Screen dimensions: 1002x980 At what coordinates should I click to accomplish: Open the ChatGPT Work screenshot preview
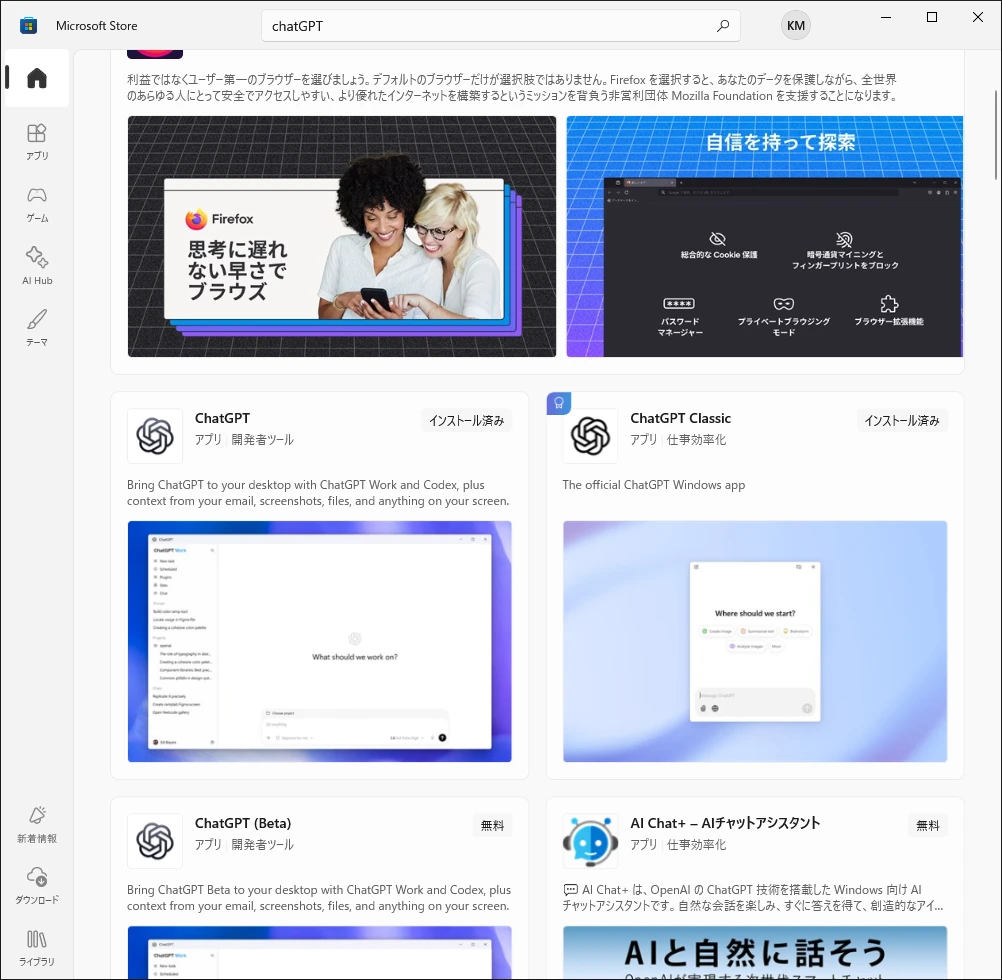tap(320, 641)
